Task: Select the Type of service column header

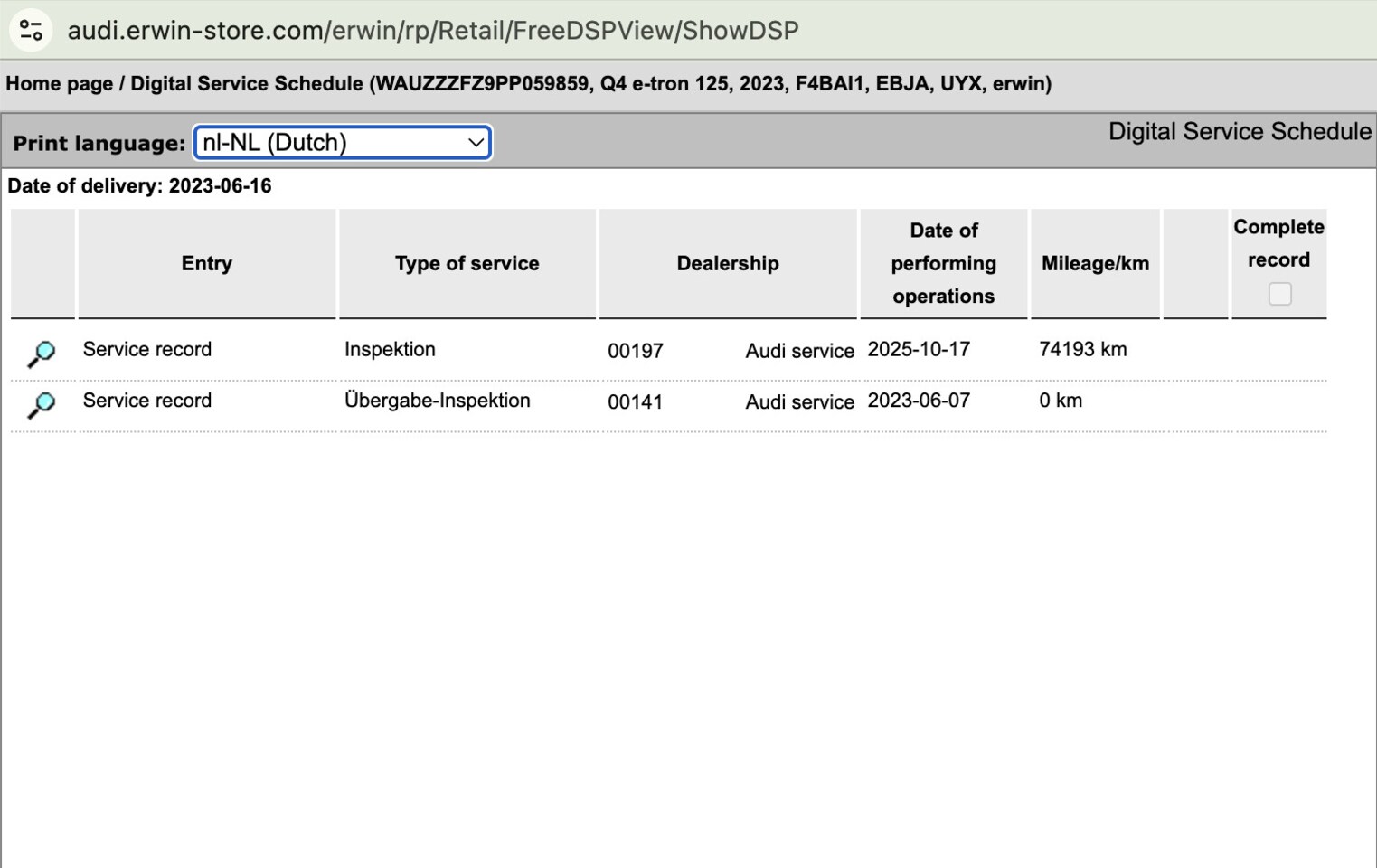Action: pos(467,263)
